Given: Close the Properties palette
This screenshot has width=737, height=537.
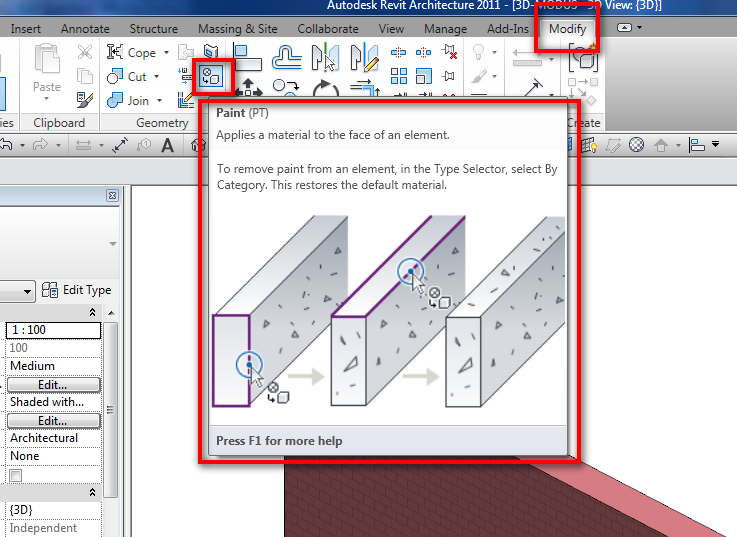Looking at the screenshot, I should tap(112, 196).
